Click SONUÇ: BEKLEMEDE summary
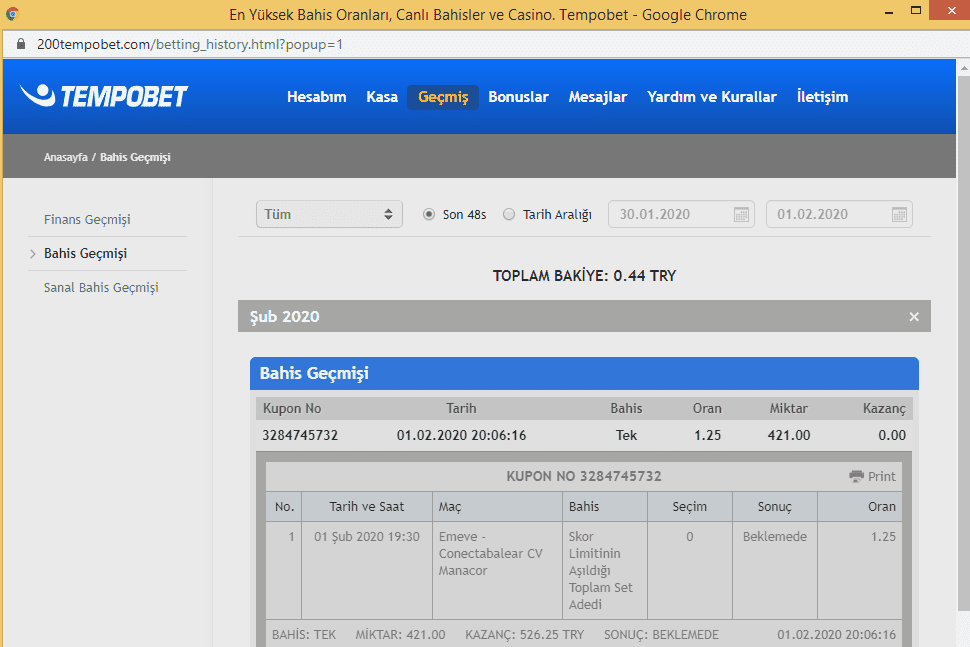970x647 pixels. pyautogui.click(x=661, y=635)
